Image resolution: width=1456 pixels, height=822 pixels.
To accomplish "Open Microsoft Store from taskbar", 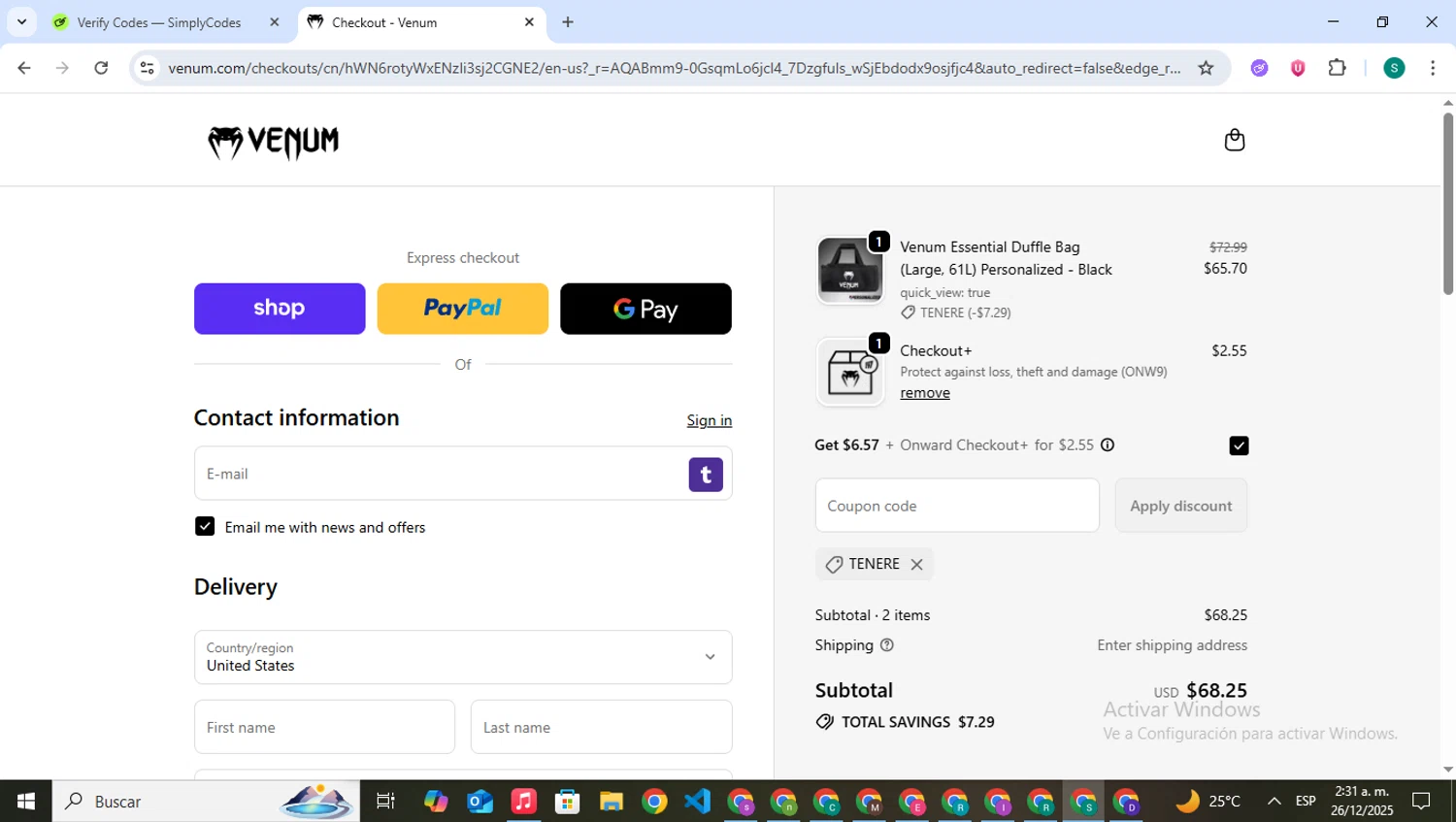I will pos(567,801).
